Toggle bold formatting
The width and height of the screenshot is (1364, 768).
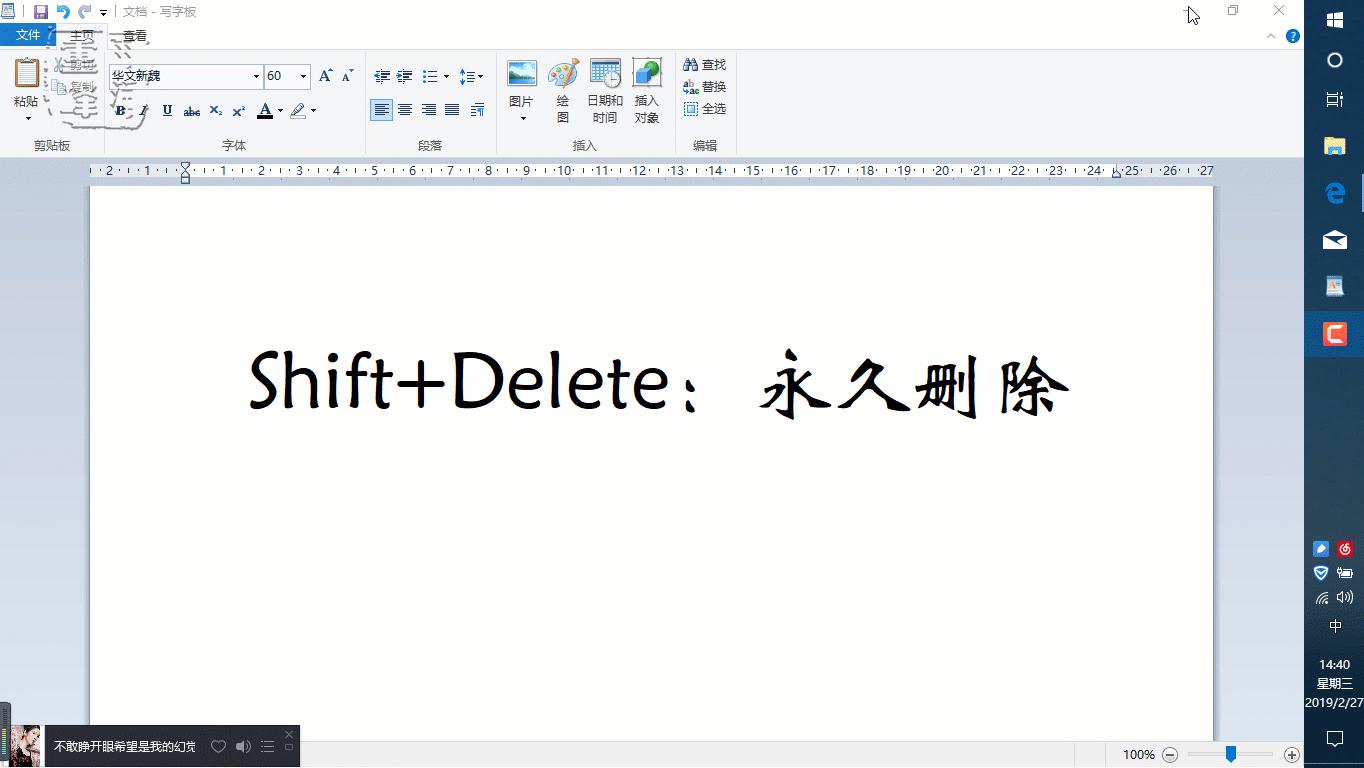118,111
